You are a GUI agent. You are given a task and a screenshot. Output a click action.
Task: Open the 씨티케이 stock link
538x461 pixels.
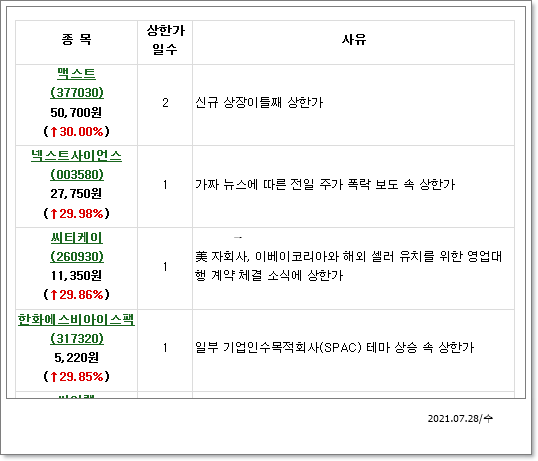(77, 238)
